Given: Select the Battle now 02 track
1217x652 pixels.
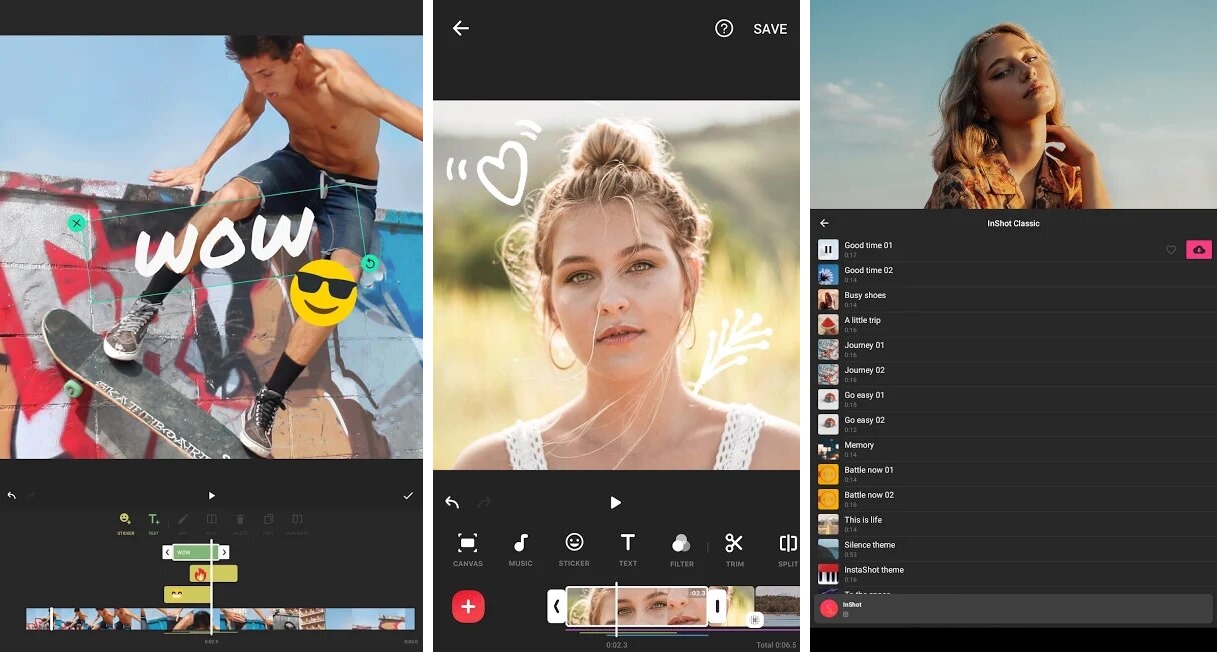Looking at the screenshot, I should [x=1015, y=500].
